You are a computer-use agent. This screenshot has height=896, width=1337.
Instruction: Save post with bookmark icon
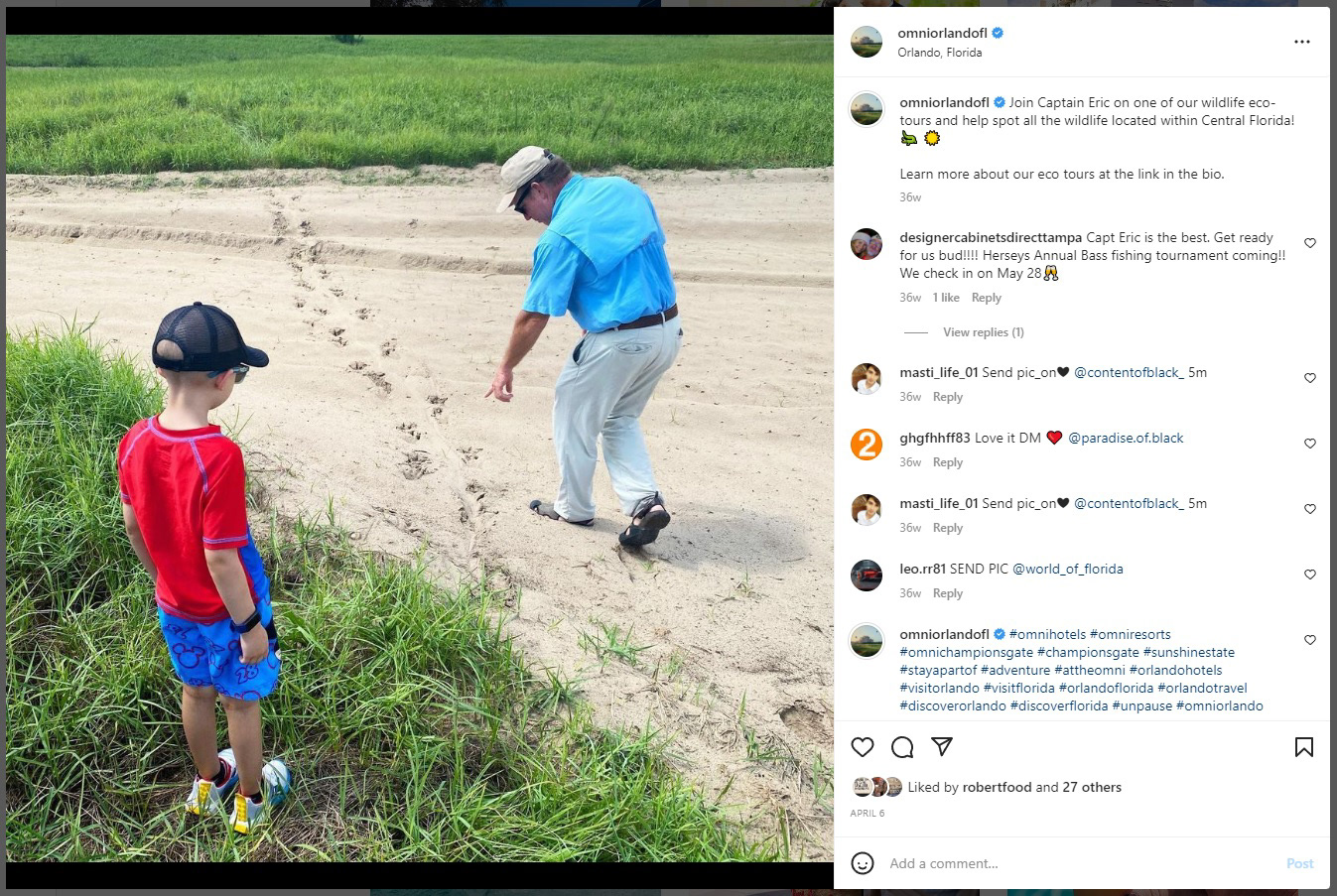pyautogui.click(x=1304, y=747)
